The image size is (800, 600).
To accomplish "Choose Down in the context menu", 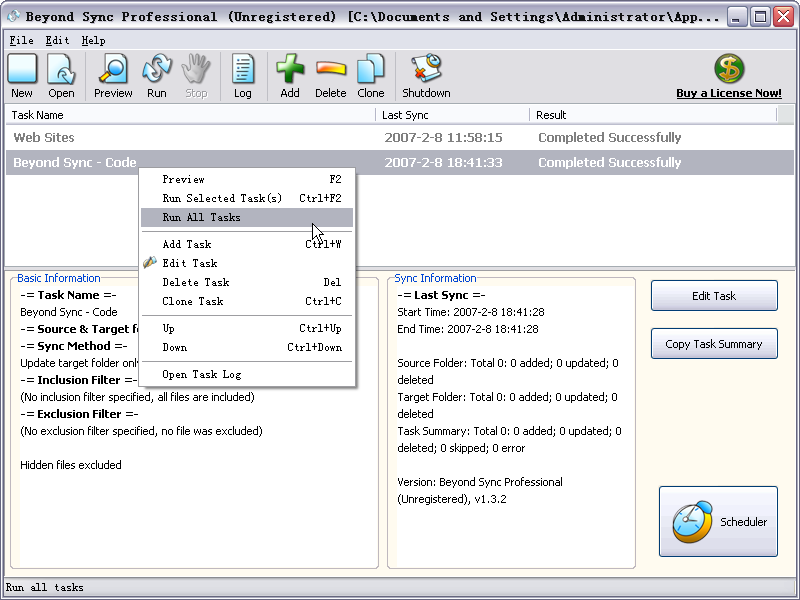I will click(x=247, y=347).
